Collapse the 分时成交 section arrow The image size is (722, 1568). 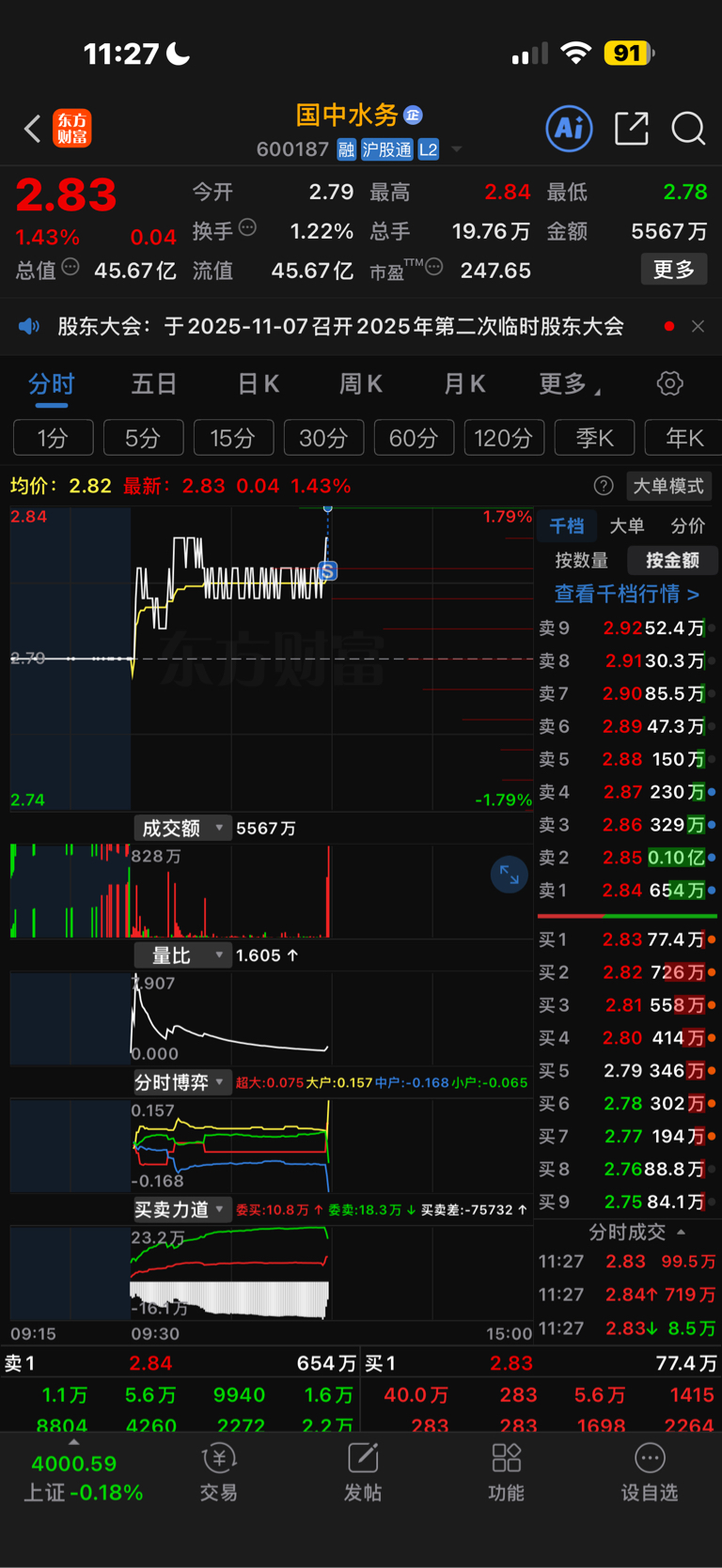click(x=681, y=1232)
